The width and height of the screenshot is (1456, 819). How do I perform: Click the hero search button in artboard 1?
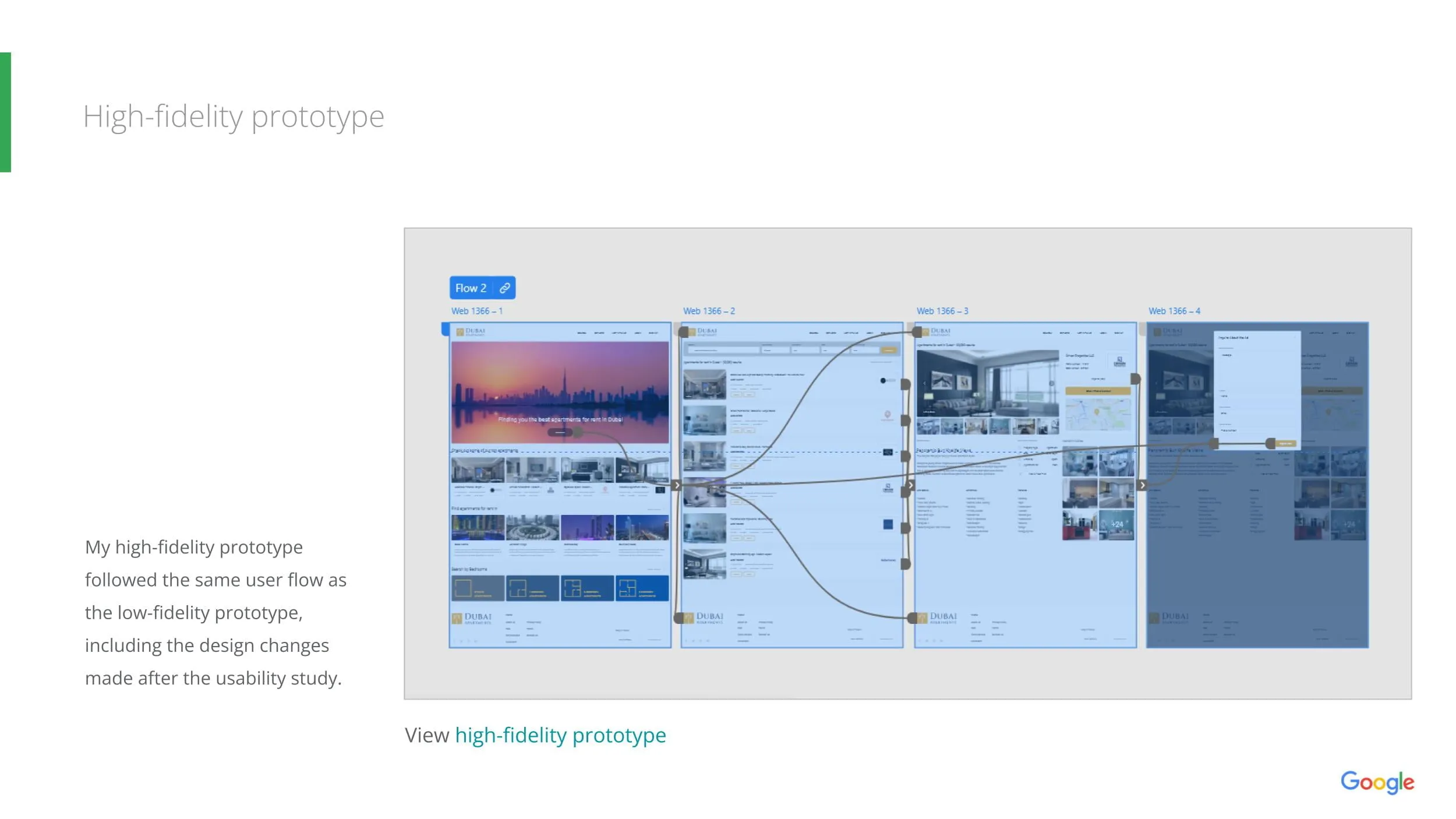[559, 432]
